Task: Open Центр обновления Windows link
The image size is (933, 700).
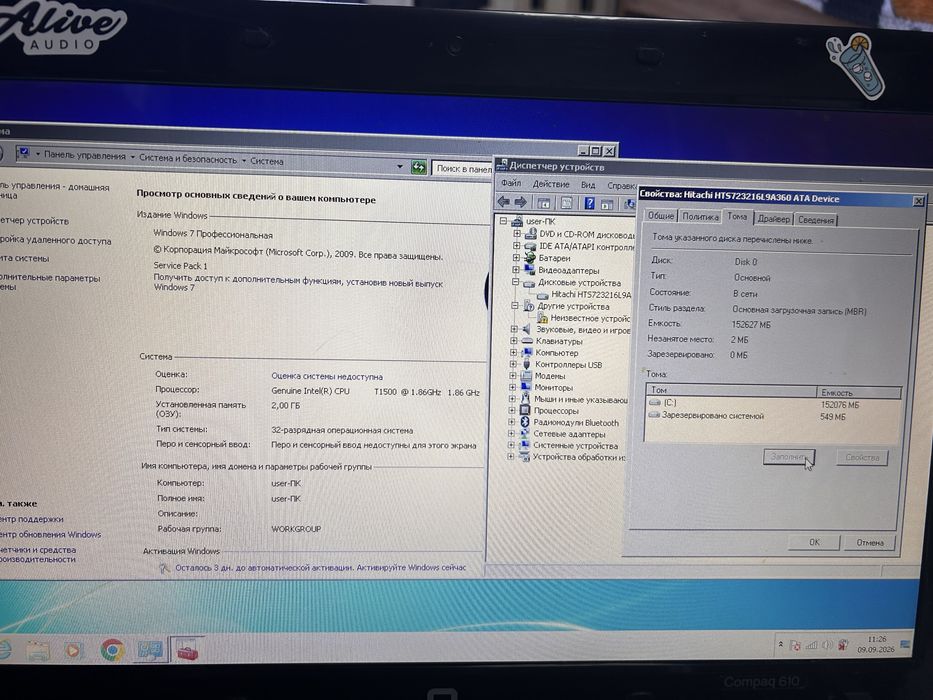Action: click(x=51, y=535)
